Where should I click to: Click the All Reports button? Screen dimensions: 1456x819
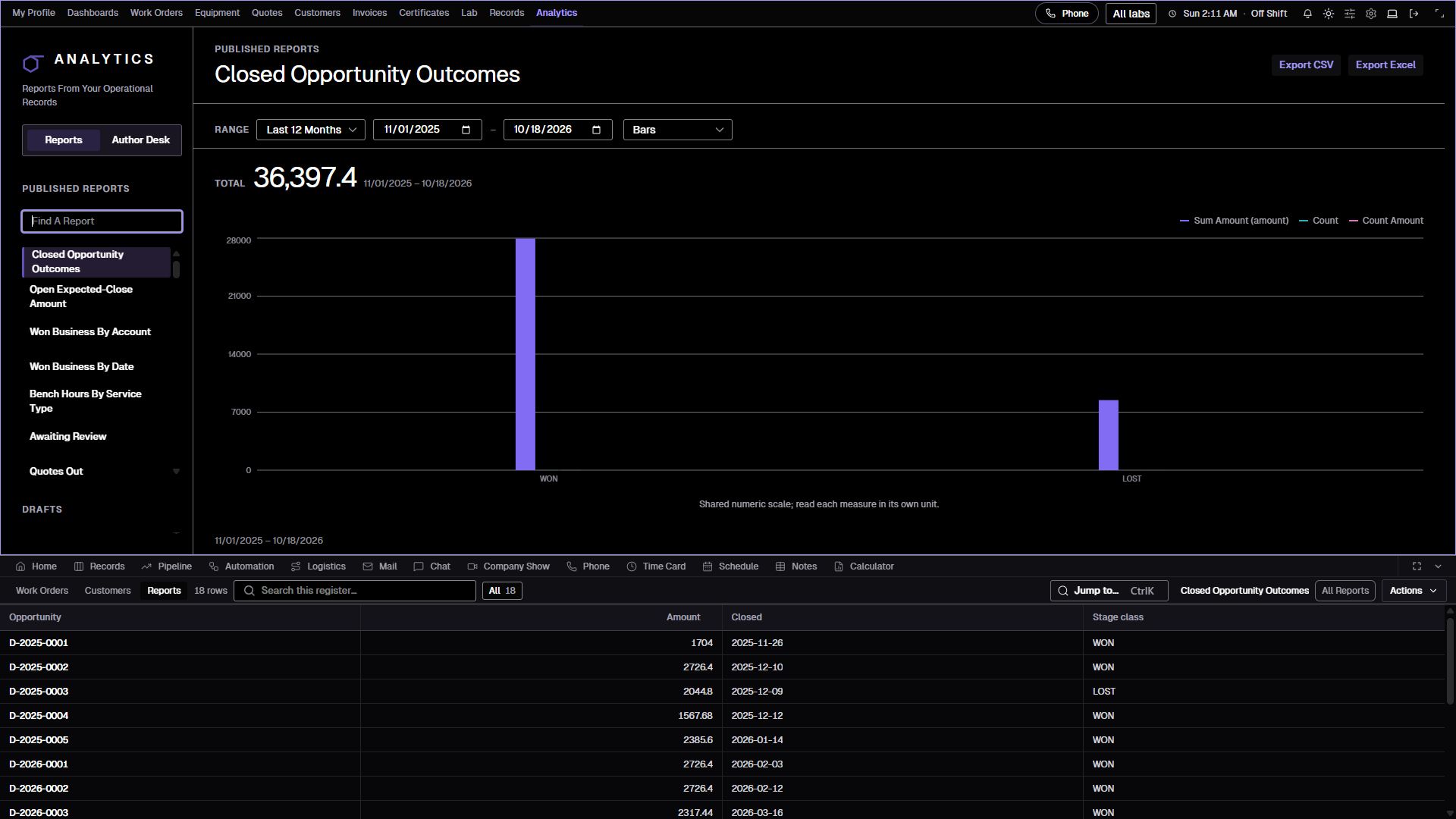[1345, 591]
